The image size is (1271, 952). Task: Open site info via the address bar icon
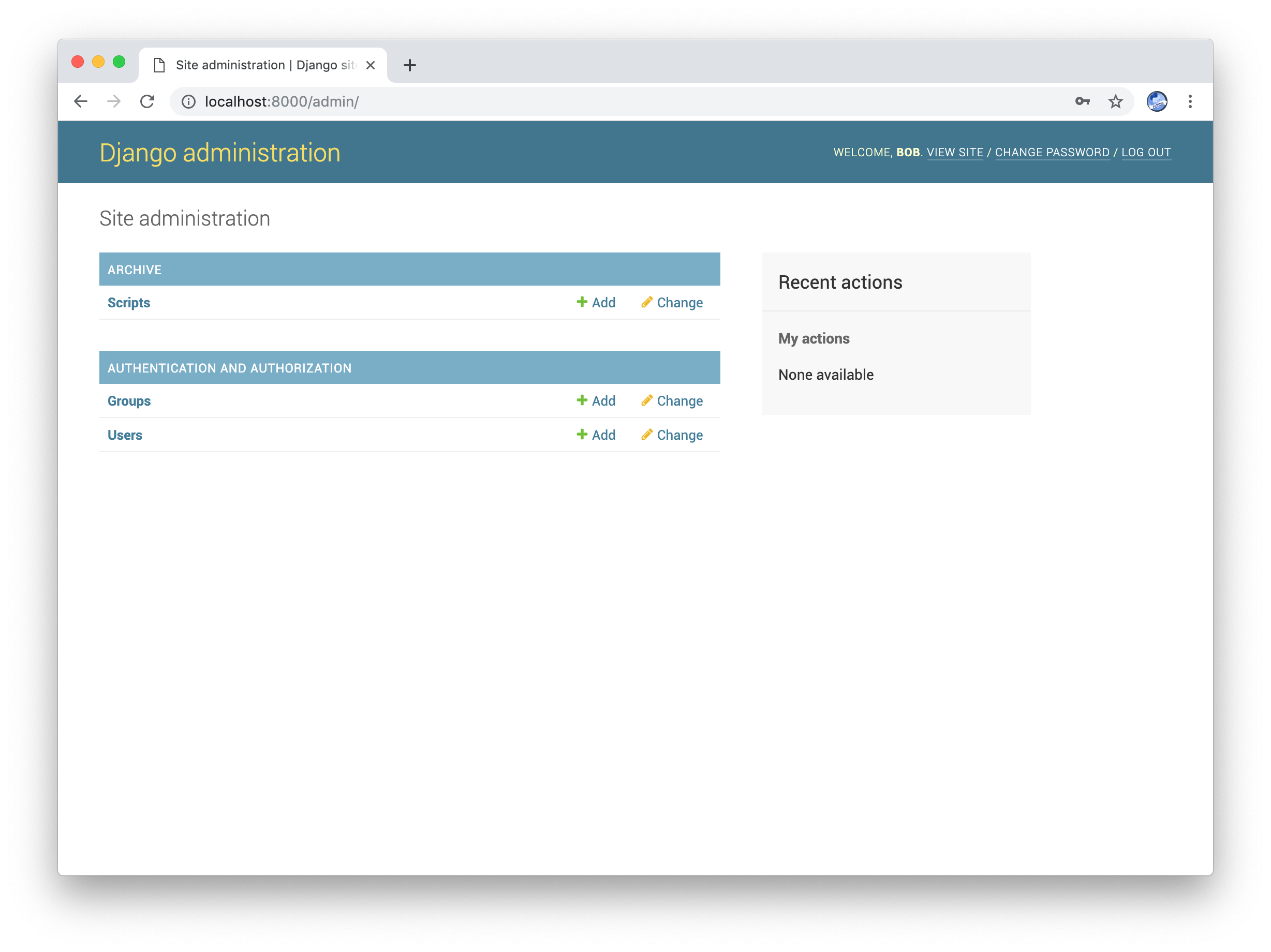point(188,102)
